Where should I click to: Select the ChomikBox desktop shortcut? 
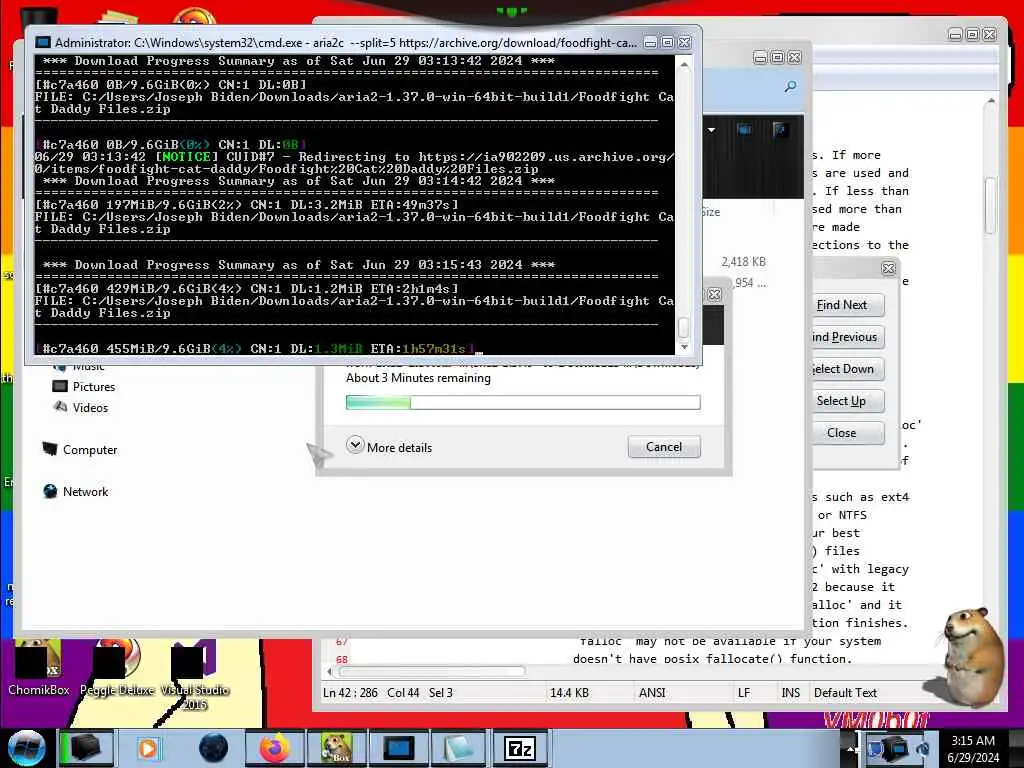coord(38,667)
